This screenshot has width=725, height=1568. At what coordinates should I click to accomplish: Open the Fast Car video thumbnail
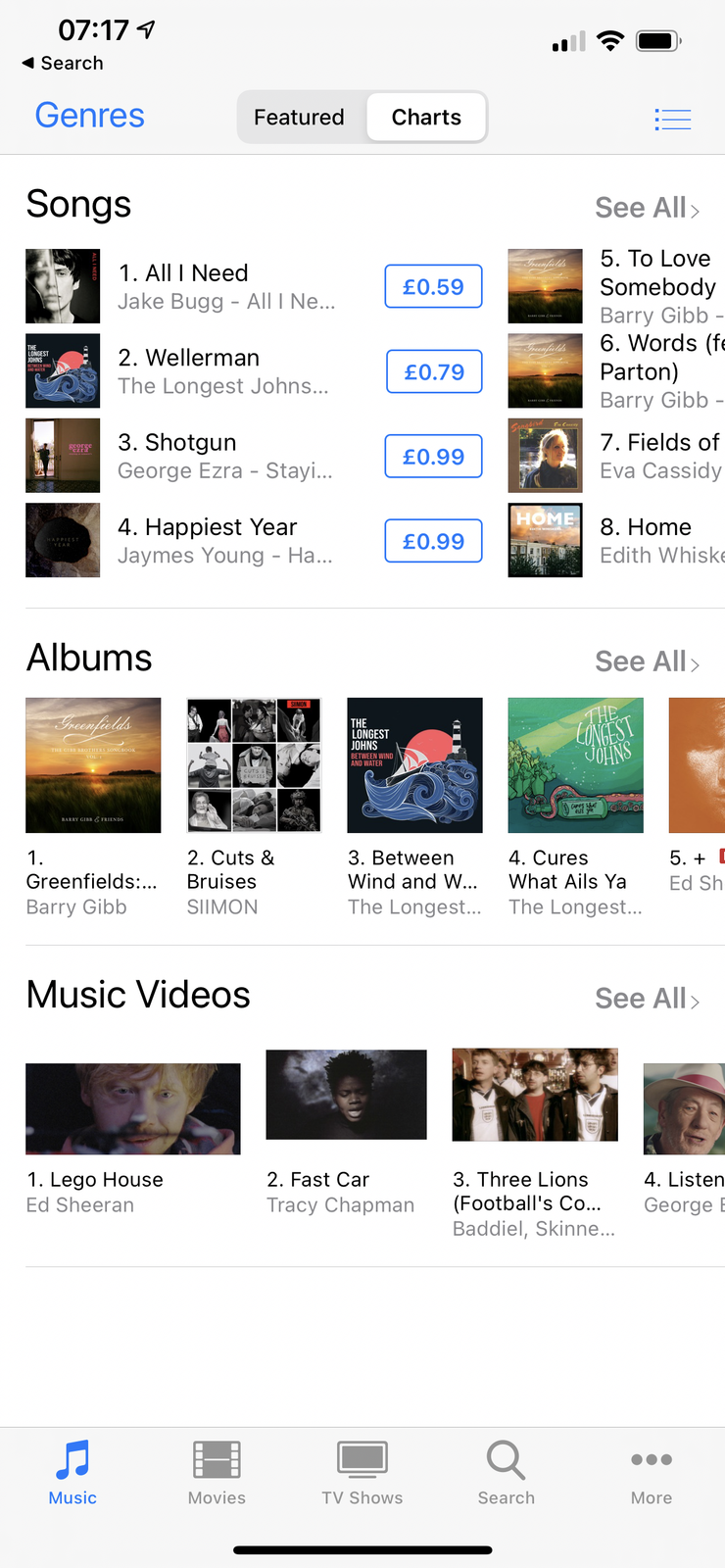tap(347, 1095)
